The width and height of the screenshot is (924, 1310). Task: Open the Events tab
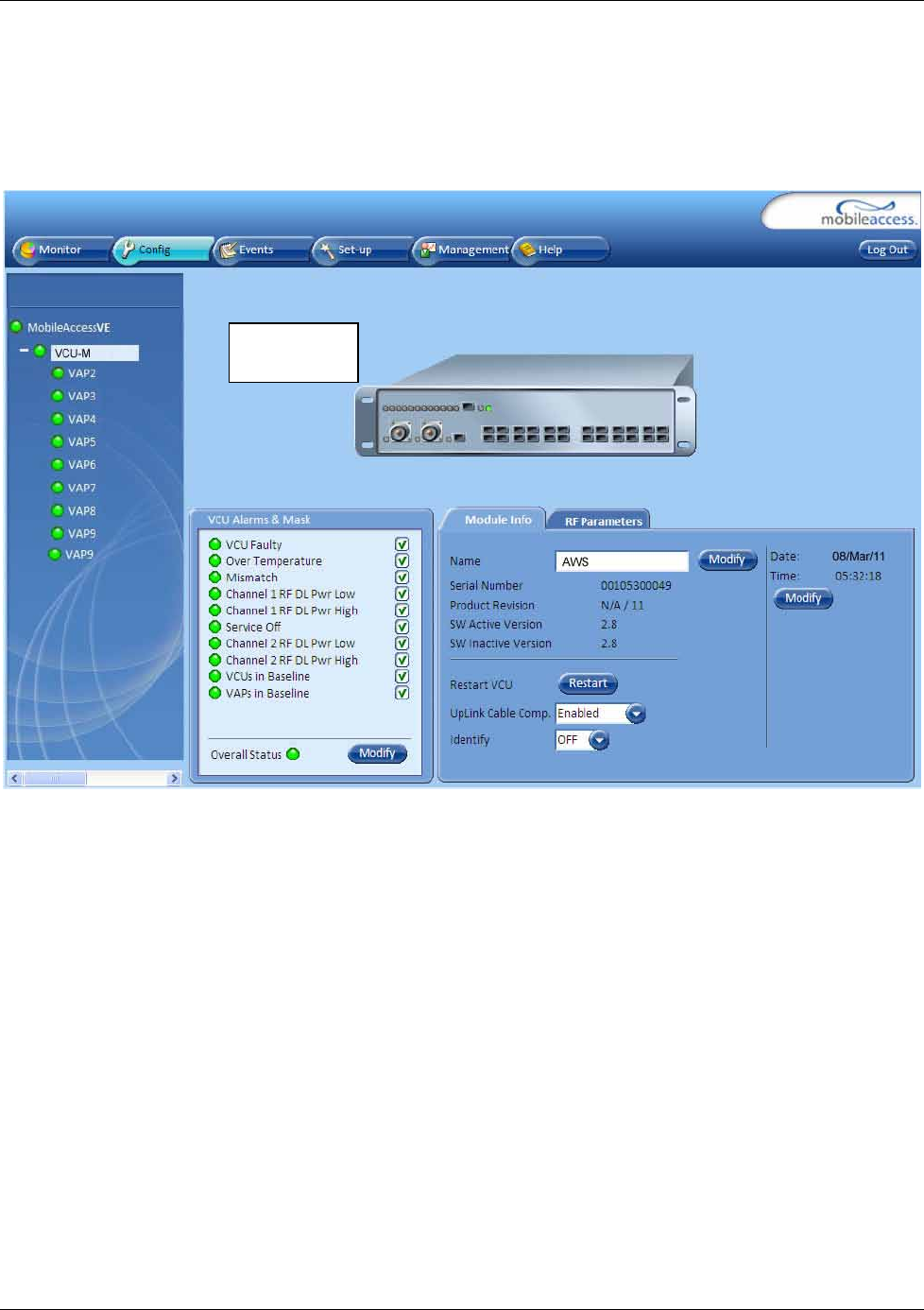[263, 250]
